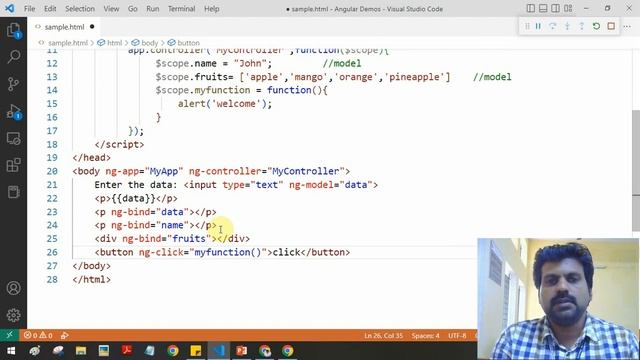Toggle the primary side bar layout icon
640x360 pixels.
pyautogui.click(x=530, y=8)
